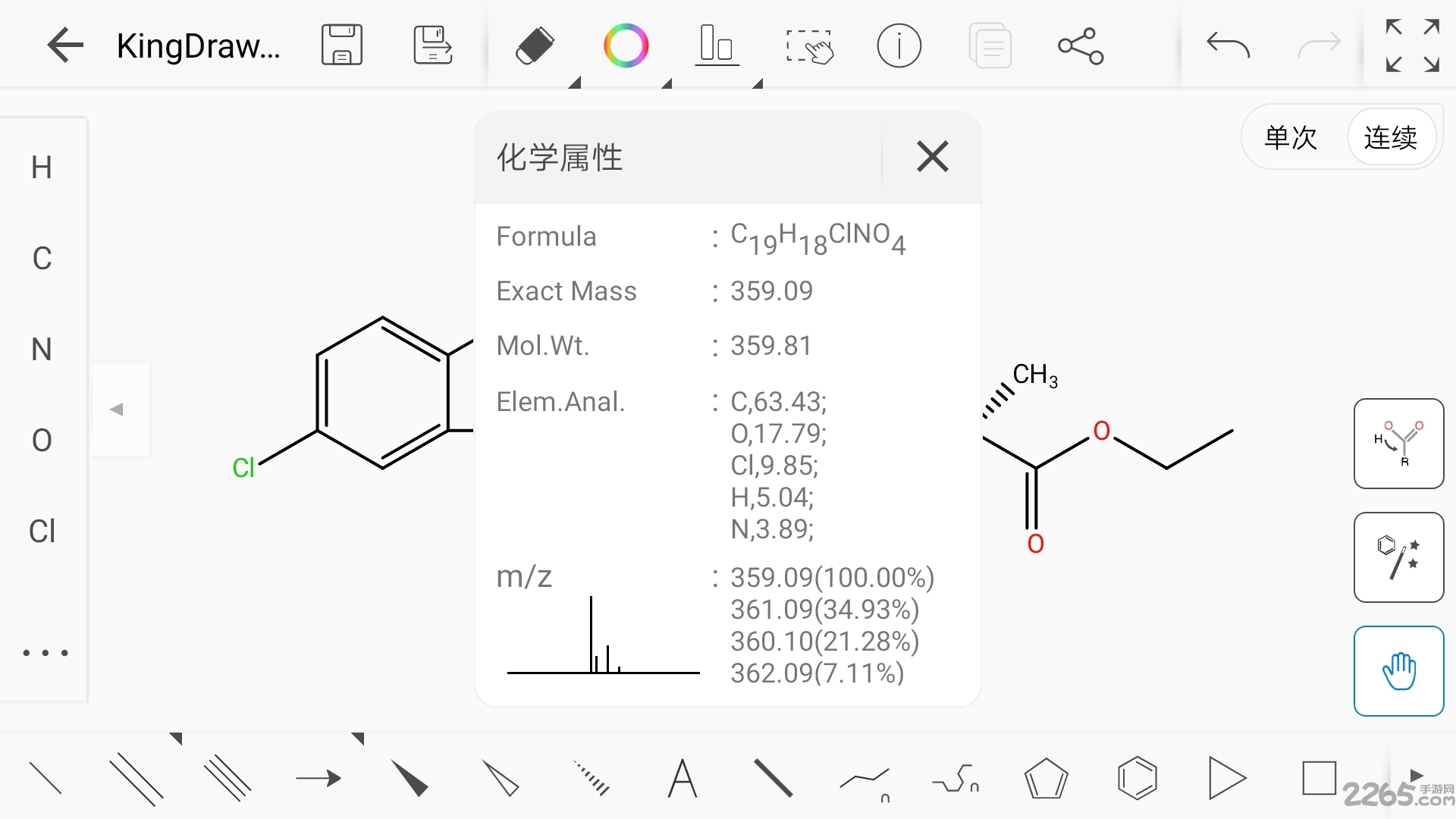Insert a benzene ring
The height and width of the screenshot is (819, 1456).
tap(1137, 779)
